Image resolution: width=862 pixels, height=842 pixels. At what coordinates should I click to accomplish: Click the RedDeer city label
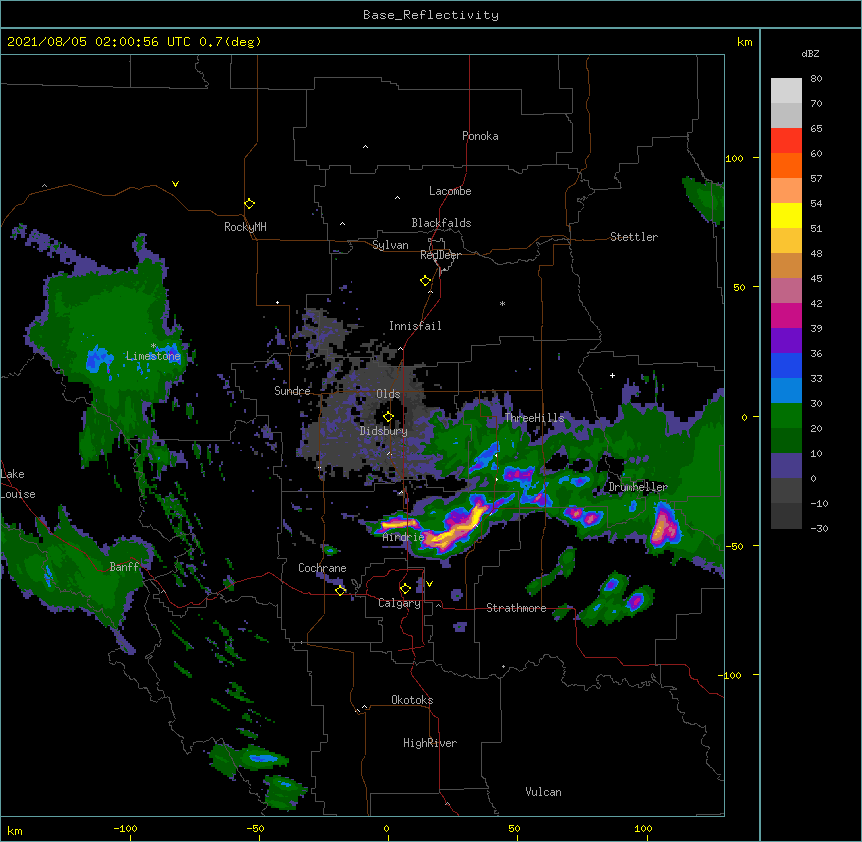[x=440, y=255]
